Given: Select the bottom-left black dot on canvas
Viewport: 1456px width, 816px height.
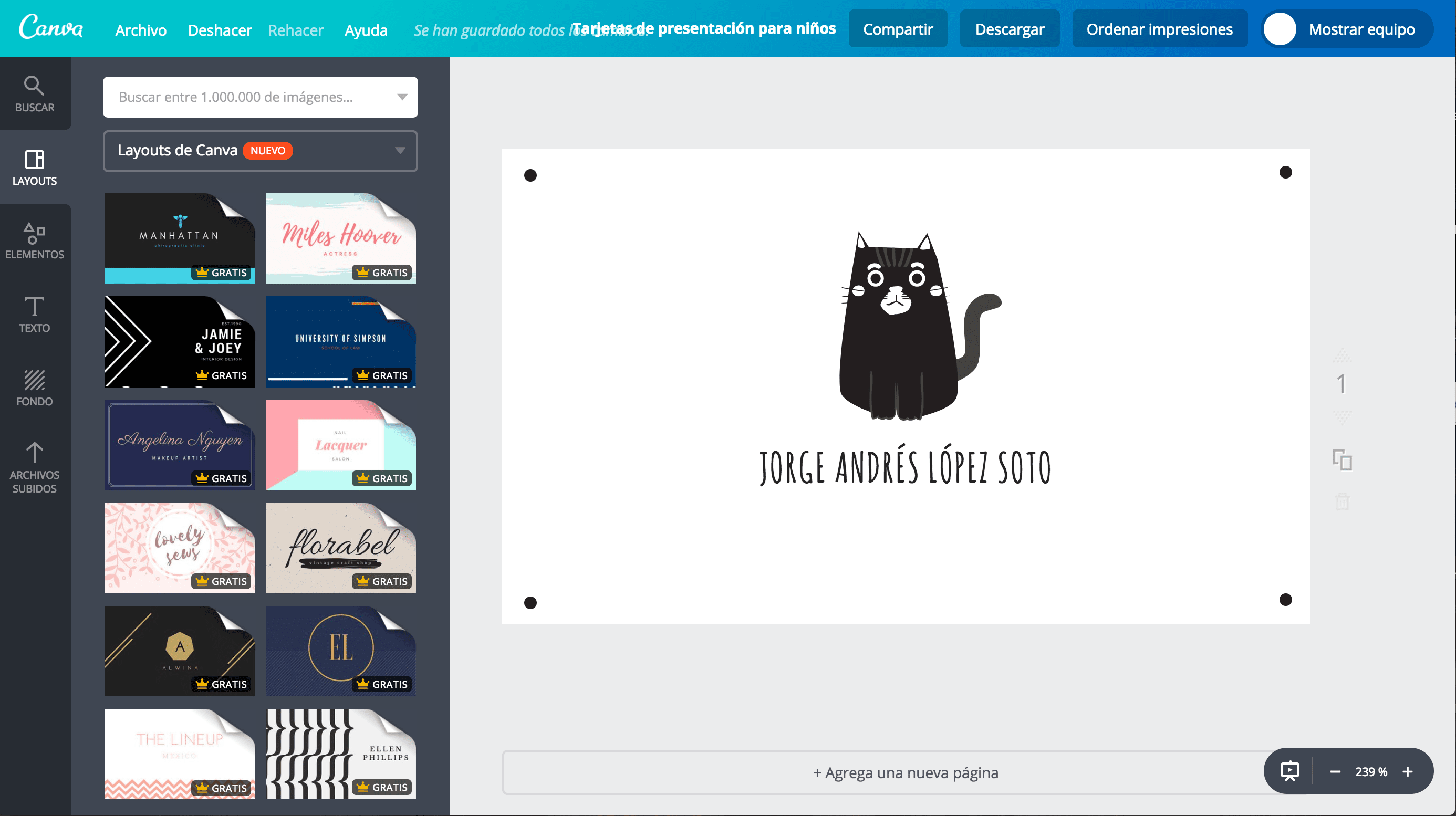Looking at the screenshot, I should (x=530, y=602).
